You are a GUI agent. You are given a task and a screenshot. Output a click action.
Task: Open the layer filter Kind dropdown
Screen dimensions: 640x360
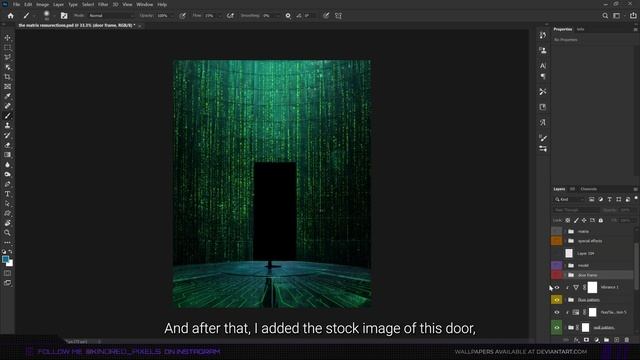pyautogui.click(x=570, y=199)
